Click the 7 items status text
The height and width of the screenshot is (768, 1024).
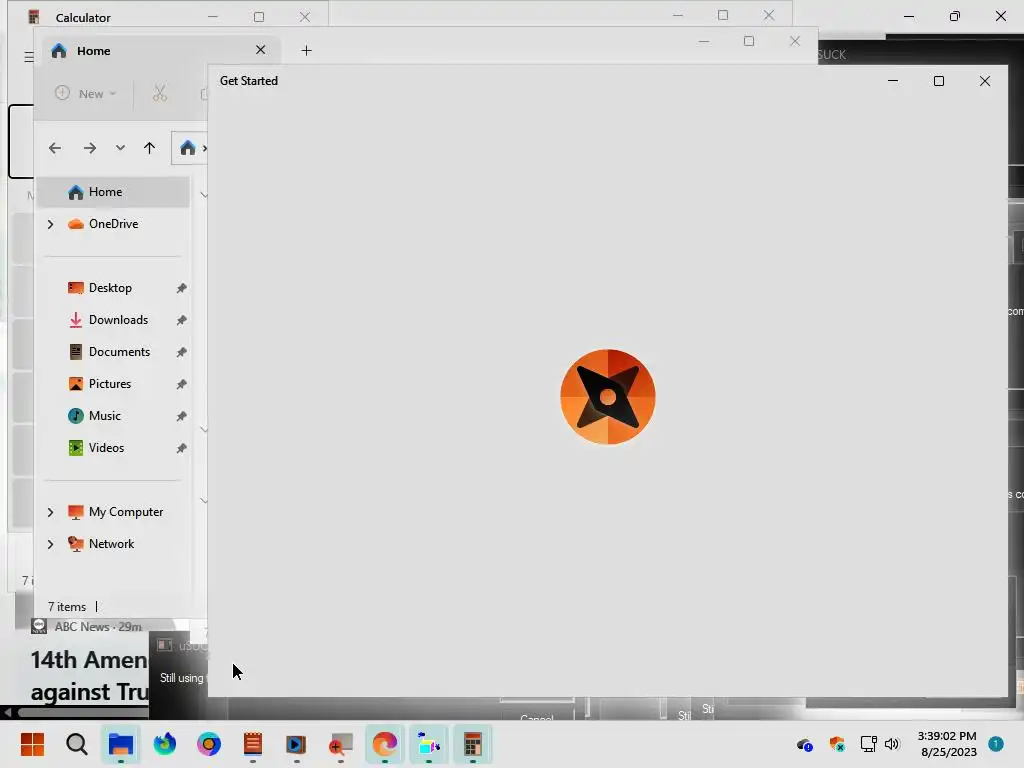(x=67, y=607)
